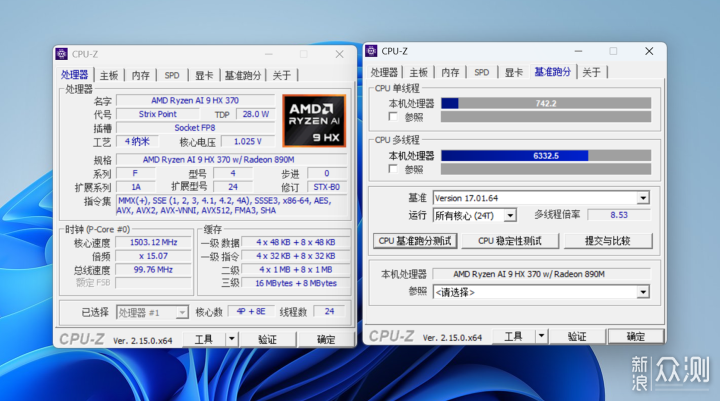Click the 总线速度 value 99.76 MHz
The width and height of the screenshot is (720, 401).
pos(153,270)
